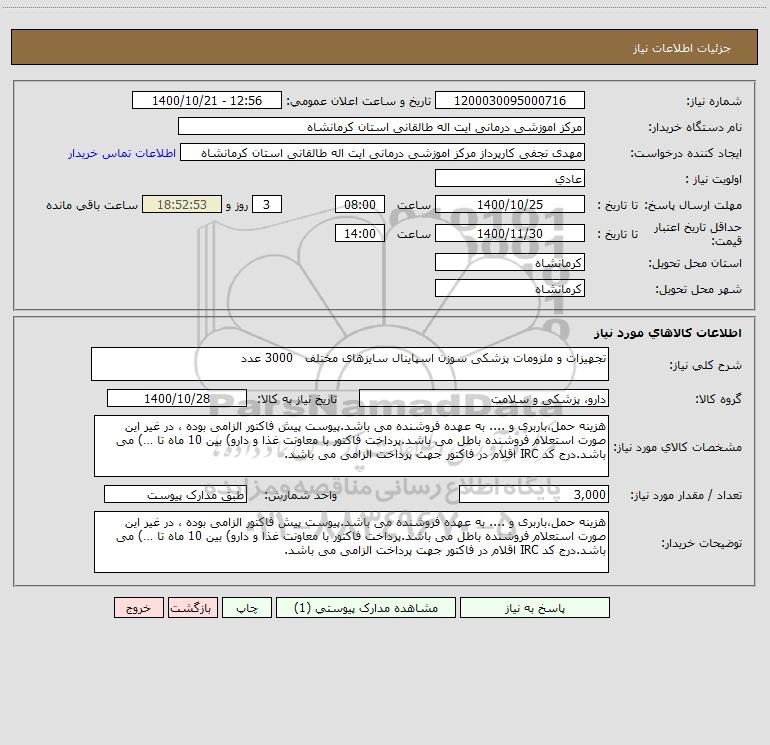Image resolution: width=770 pixels, height=745 pixels.
Task: Click the validity time field 14:00
Action: (x=359, y=233)
